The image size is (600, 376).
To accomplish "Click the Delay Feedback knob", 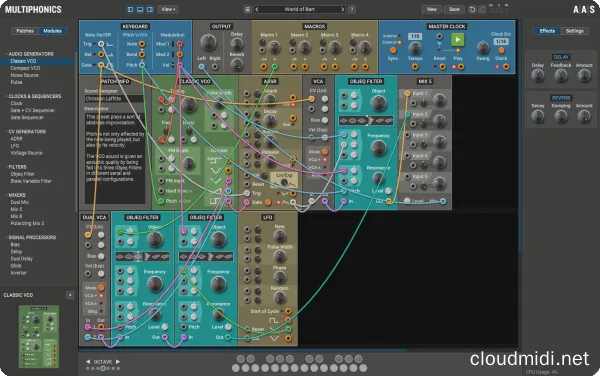I will pos(561,76).
